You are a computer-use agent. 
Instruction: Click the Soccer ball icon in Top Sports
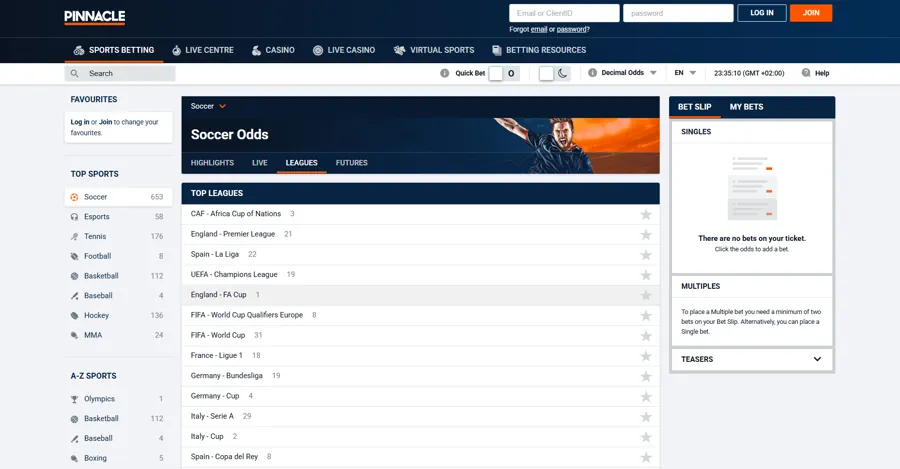[75, 197]
